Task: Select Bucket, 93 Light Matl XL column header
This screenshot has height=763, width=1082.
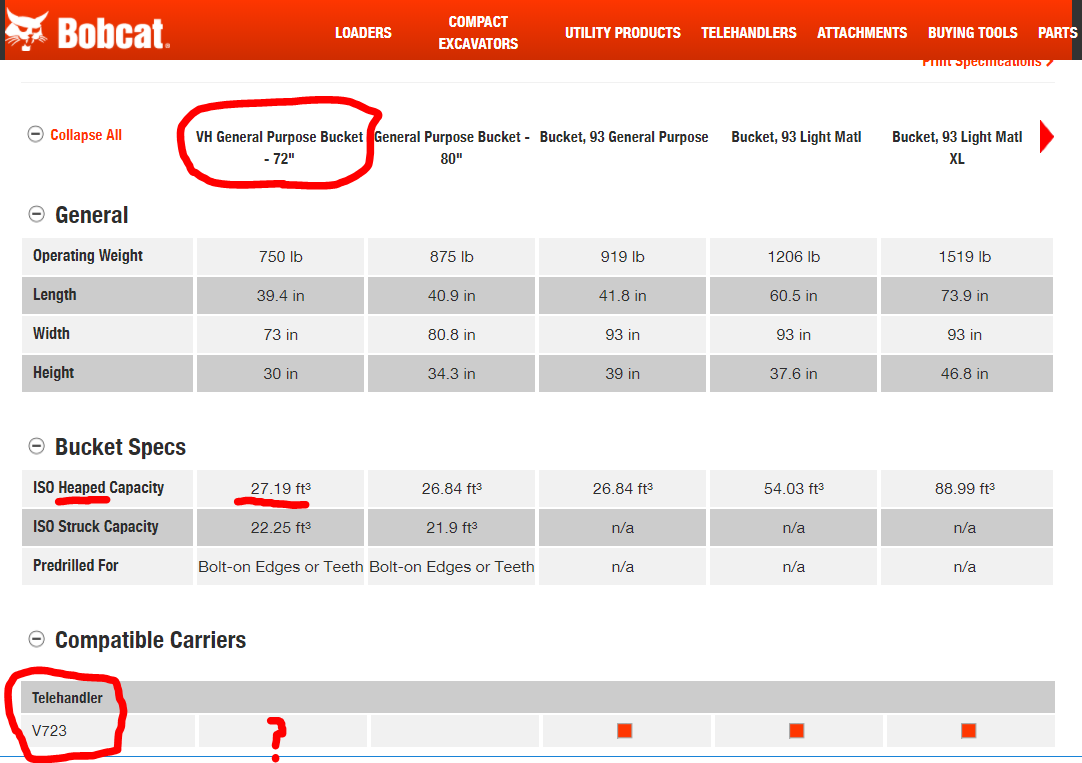Action: click(x=957, y=148)
